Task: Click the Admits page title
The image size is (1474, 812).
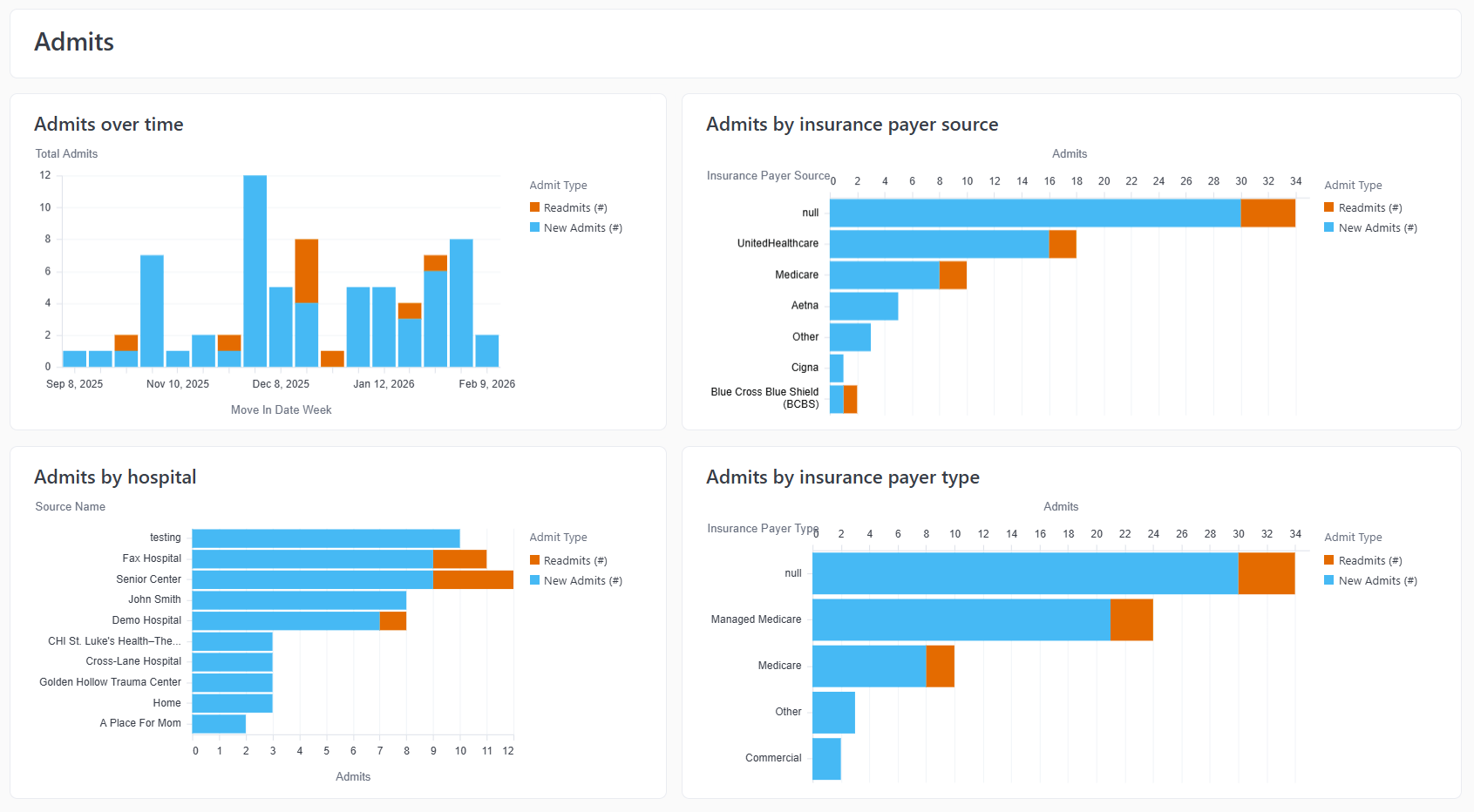Action: pyautogui.click(x=74, y=42)
